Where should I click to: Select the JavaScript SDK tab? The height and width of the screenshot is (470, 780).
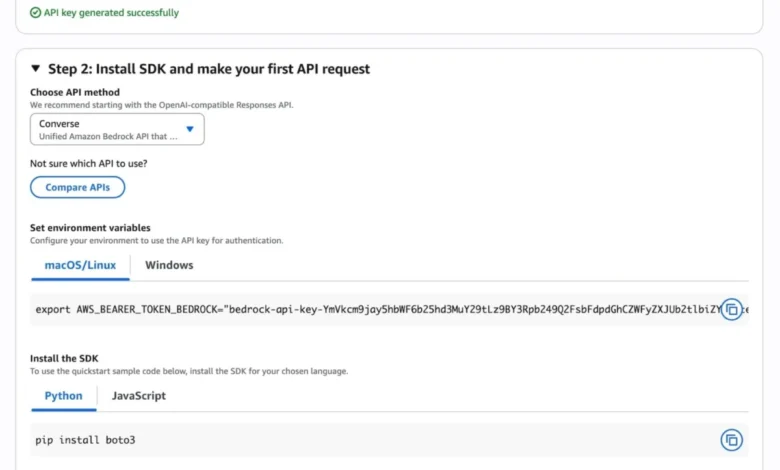coord(138,395)
